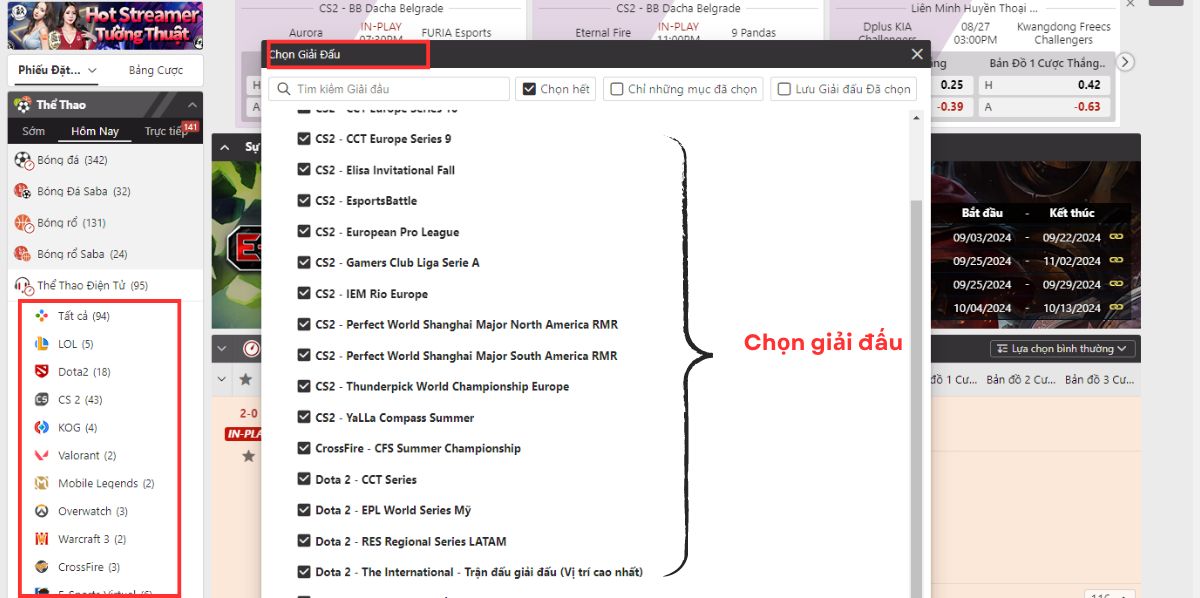
Task: Open the Bảng Cược tab
Action: coord(156,70)
